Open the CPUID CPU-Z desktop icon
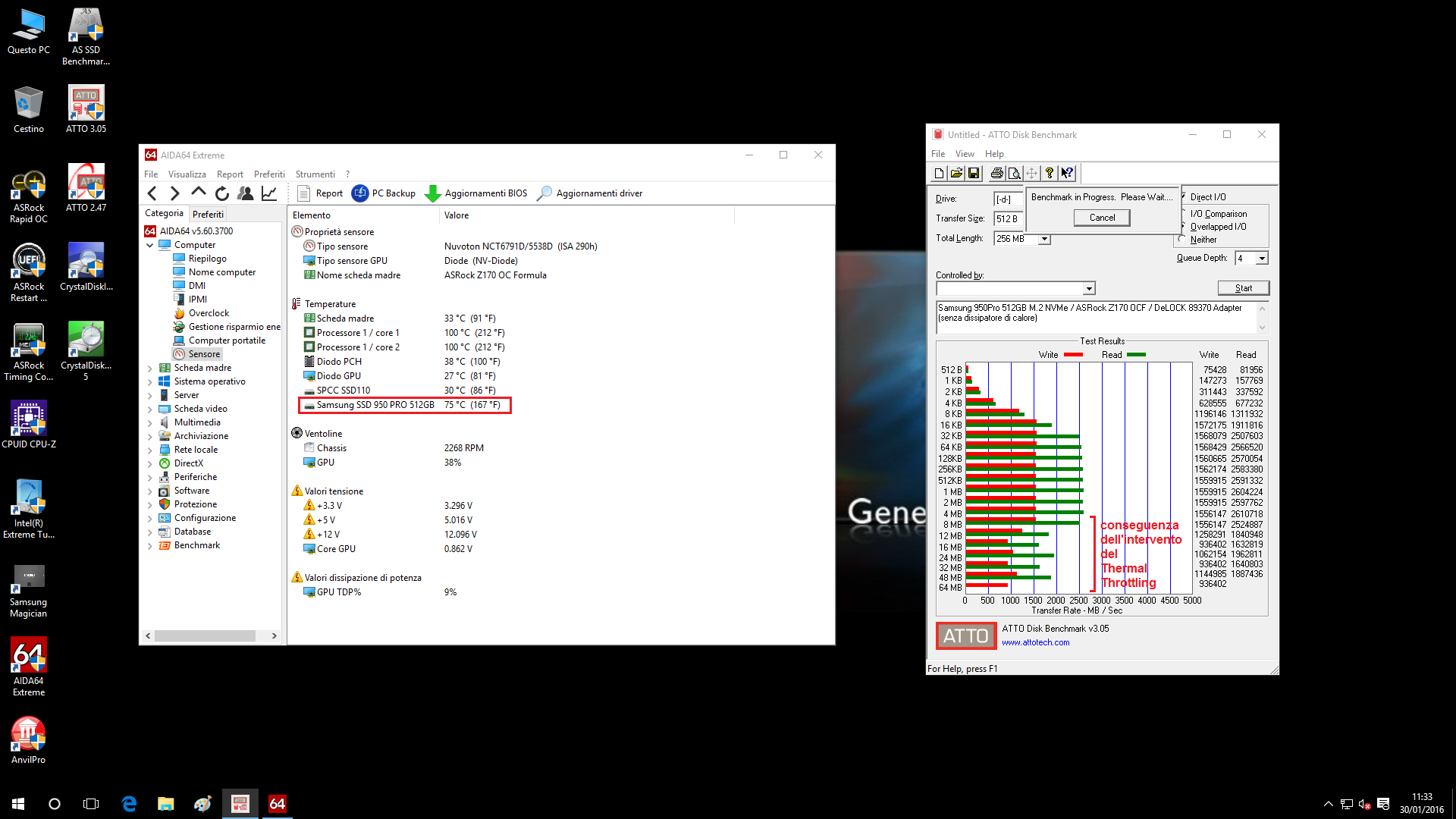Image resolution: width=1456 pixels, height=819 pixels. point(29,425)
